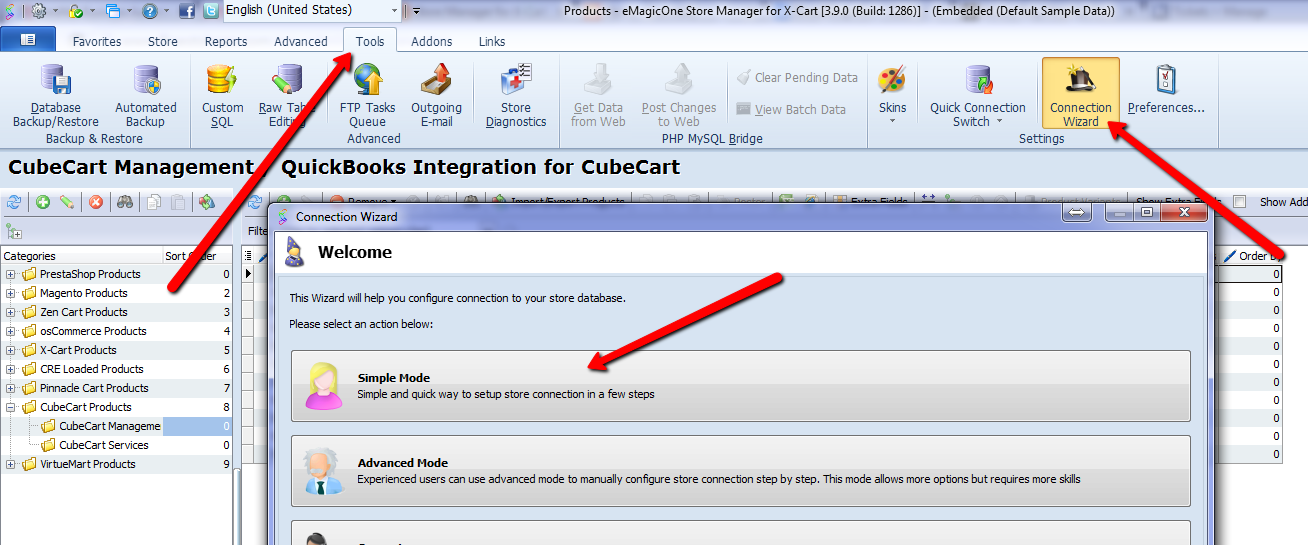Choose Advanced Mode in the wizard
Screen dimensions: 1308x545
tap(741, 471)
